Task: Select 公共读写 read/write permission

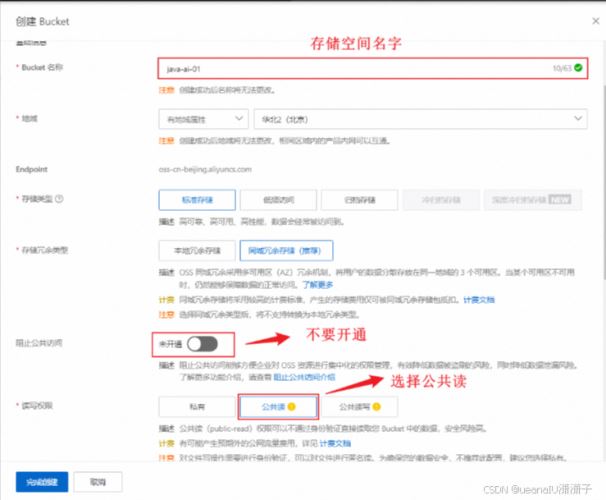Action: 359,406
